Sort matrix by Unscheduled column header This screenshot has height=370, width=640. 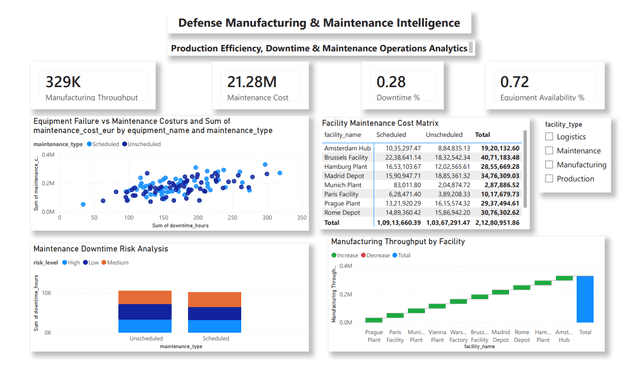pos(444,135)
